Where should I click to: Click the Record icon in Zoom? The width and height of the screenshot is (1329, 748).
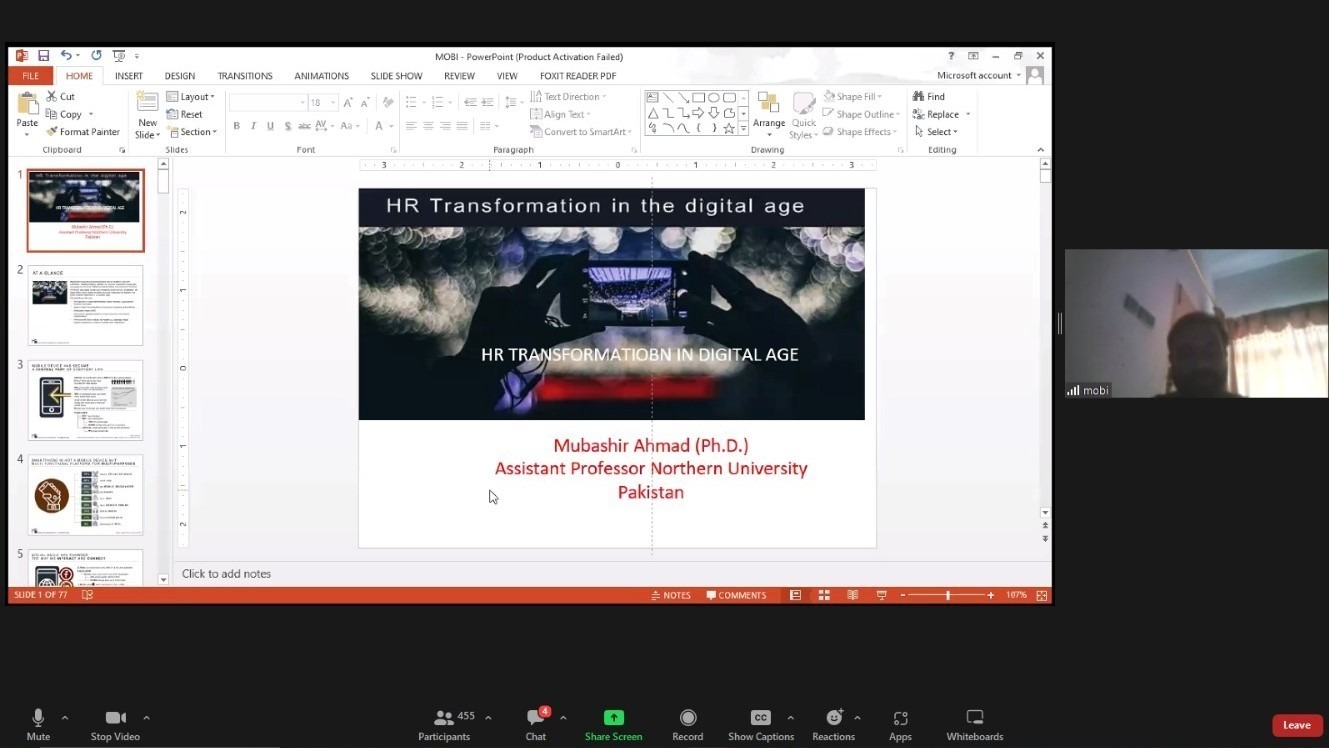[687, 724]
